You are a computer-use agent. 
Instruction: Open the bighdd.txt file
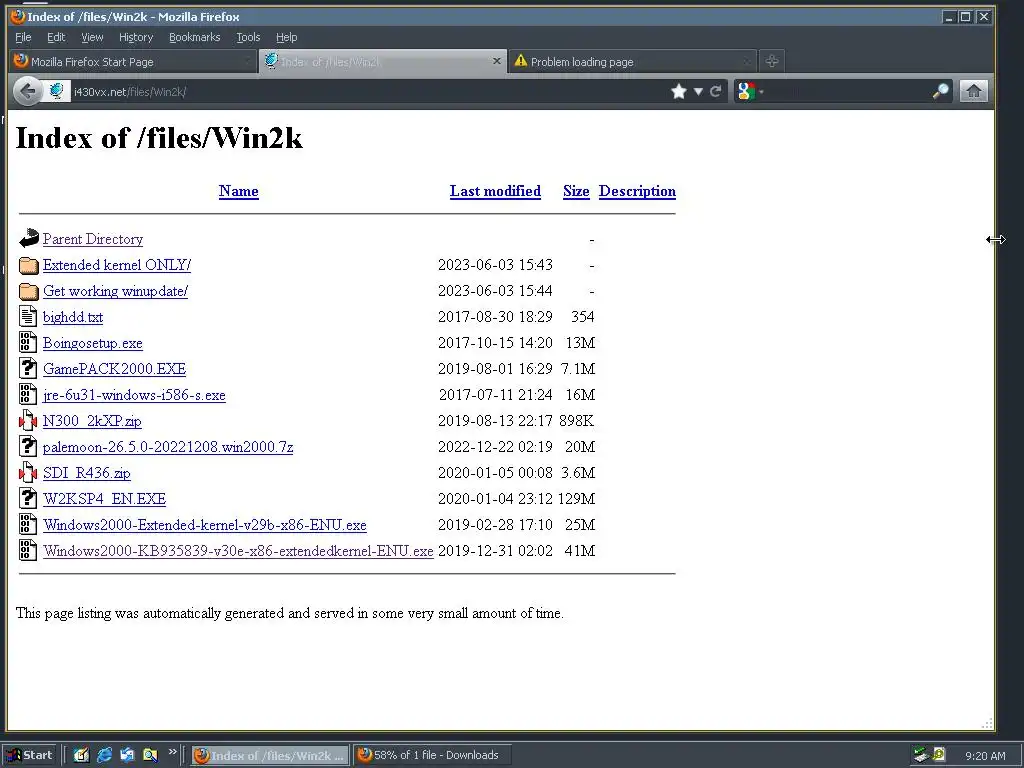coord(72,317)
